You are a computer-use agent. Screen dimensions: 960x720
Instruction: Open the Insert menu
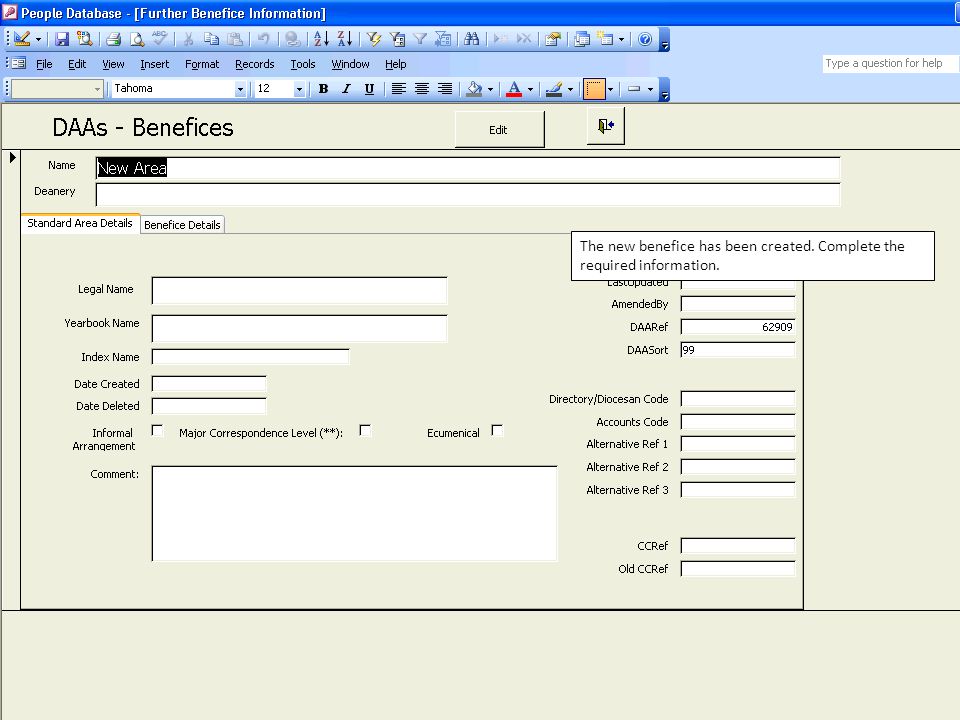154,64
